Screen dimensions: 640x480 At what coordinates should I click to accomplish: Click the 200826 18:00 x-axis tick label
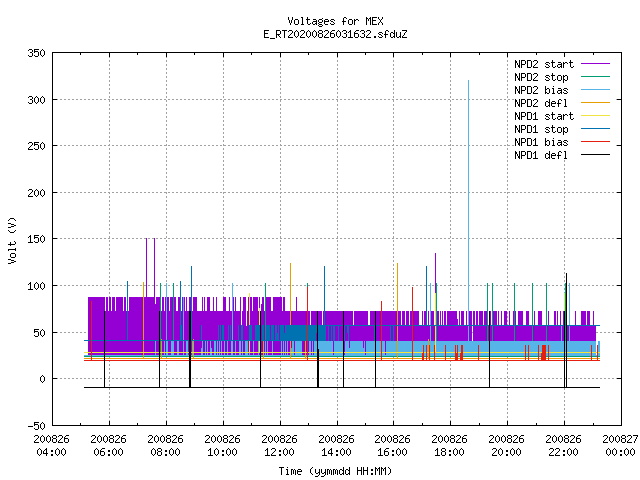click(449, 446)
